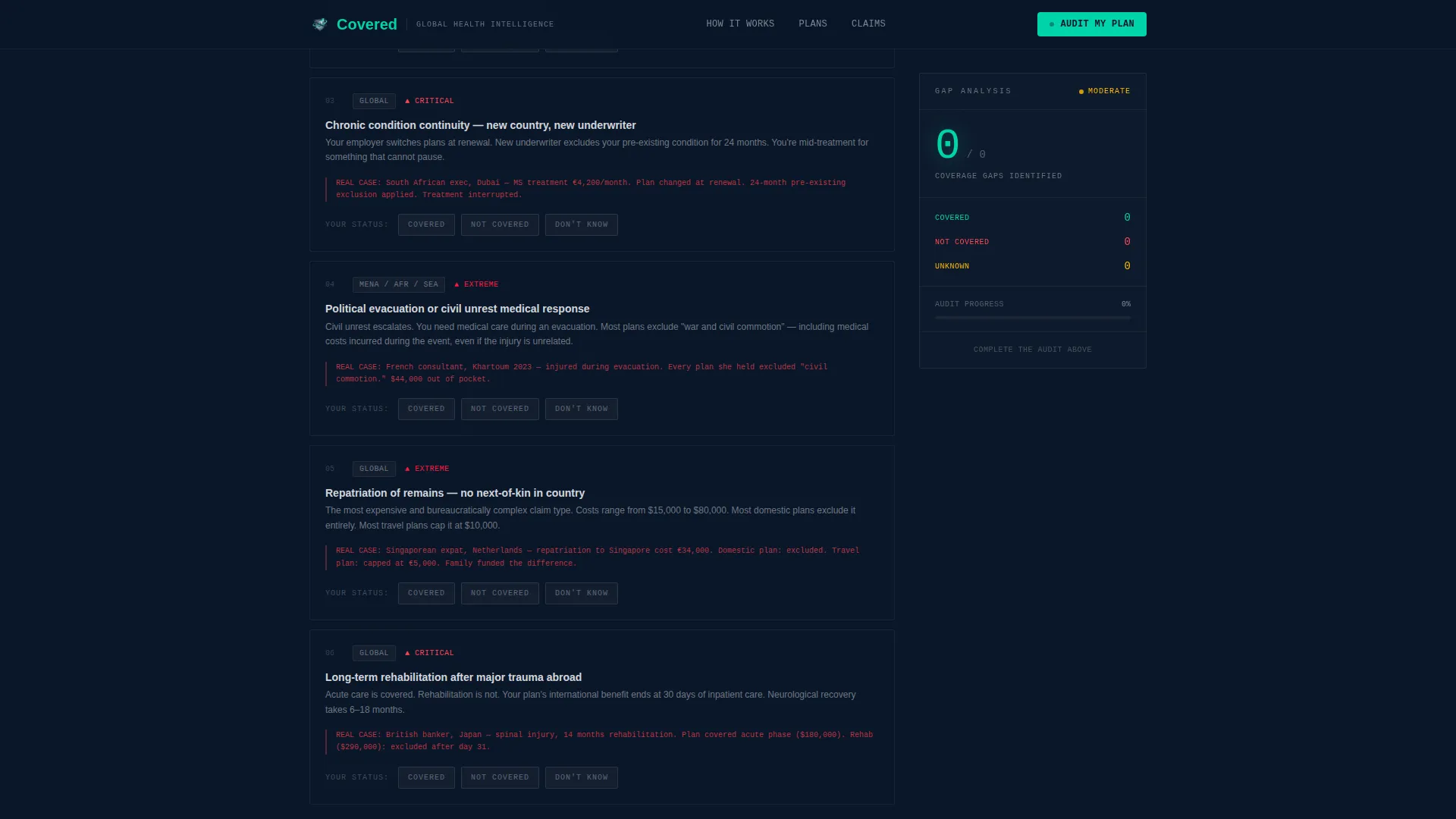Screen dimensions: 1456x819
Task: Mark Repatriation of remains as Covered
Action: (x=426, y=593)
